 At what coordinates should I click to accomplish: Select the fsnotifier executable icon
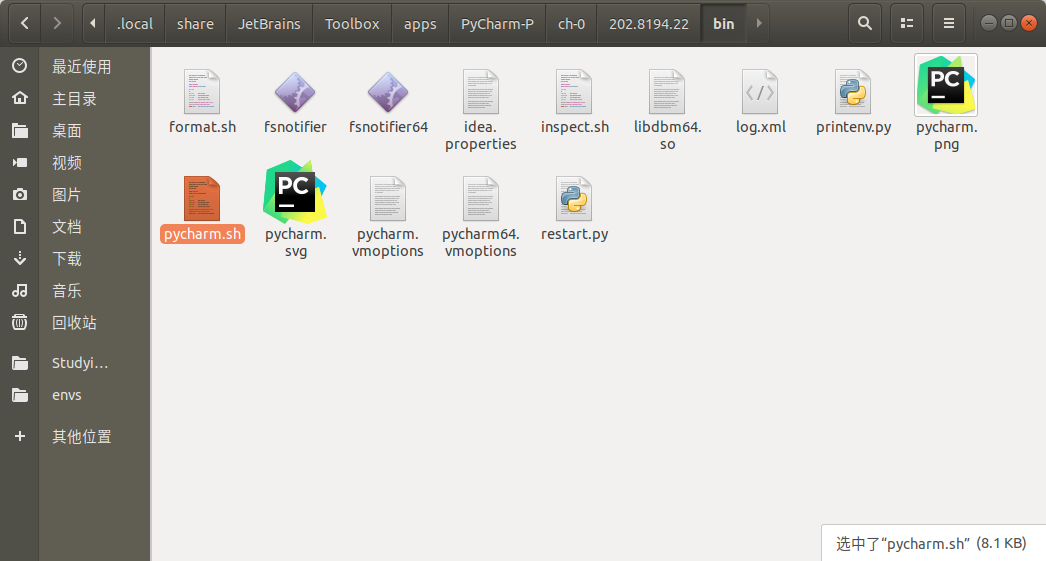[295, 92]
